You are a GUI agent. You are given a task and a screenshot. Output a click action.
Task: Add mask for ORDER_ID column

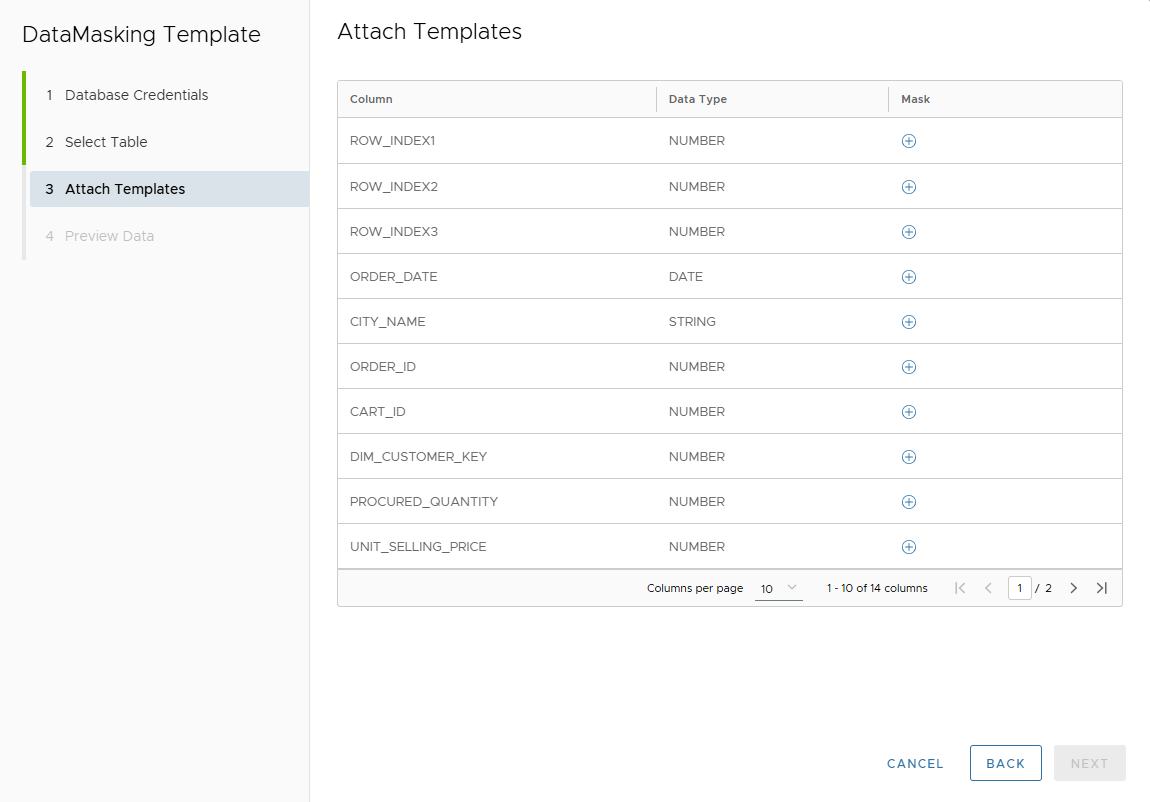click(x=908, y=367)
